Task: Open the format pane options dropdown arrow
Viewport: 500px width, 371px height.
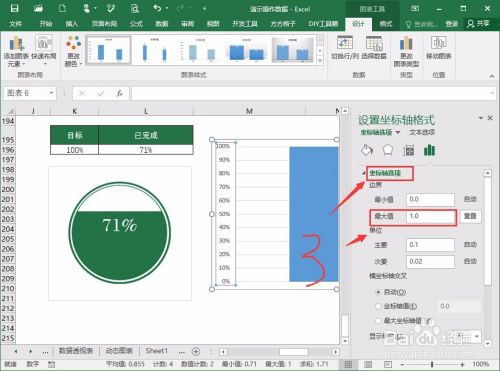Action: click(480, 118)
